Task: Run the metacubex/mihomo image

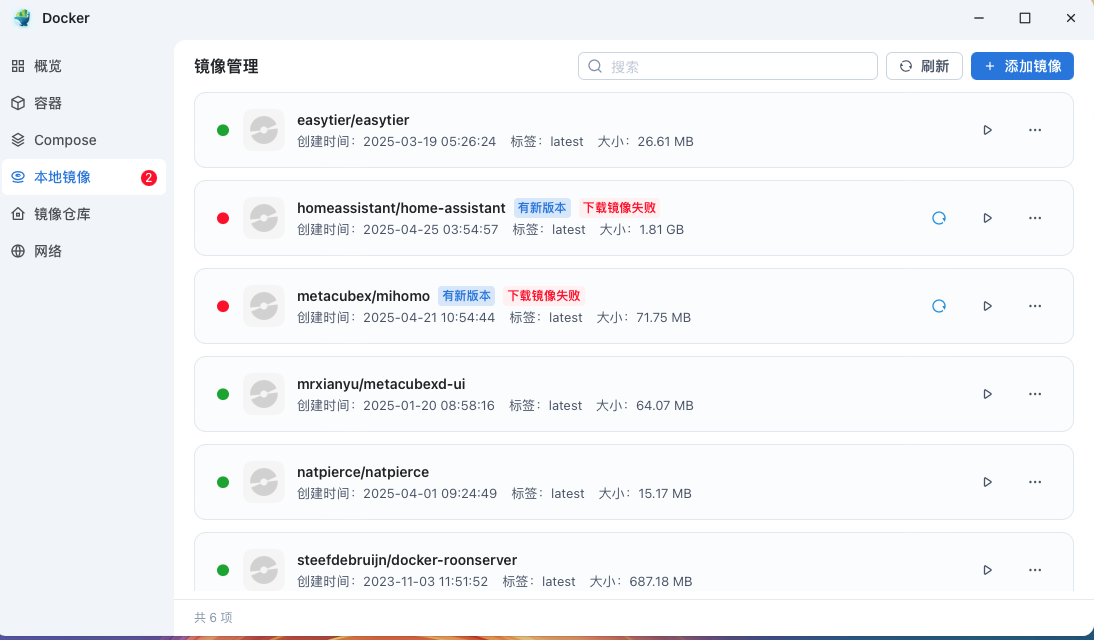Action: [x=987, y=306]
